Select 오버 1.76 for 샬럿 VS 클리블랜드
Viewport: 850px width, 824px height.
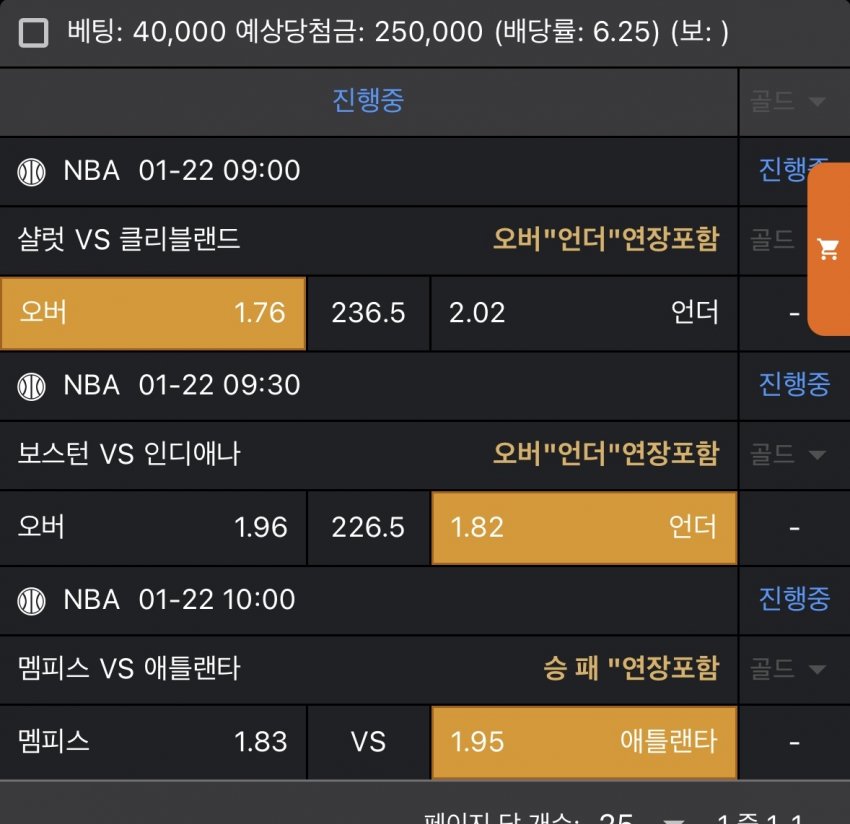pyautogui.click(x=153, y=313)
